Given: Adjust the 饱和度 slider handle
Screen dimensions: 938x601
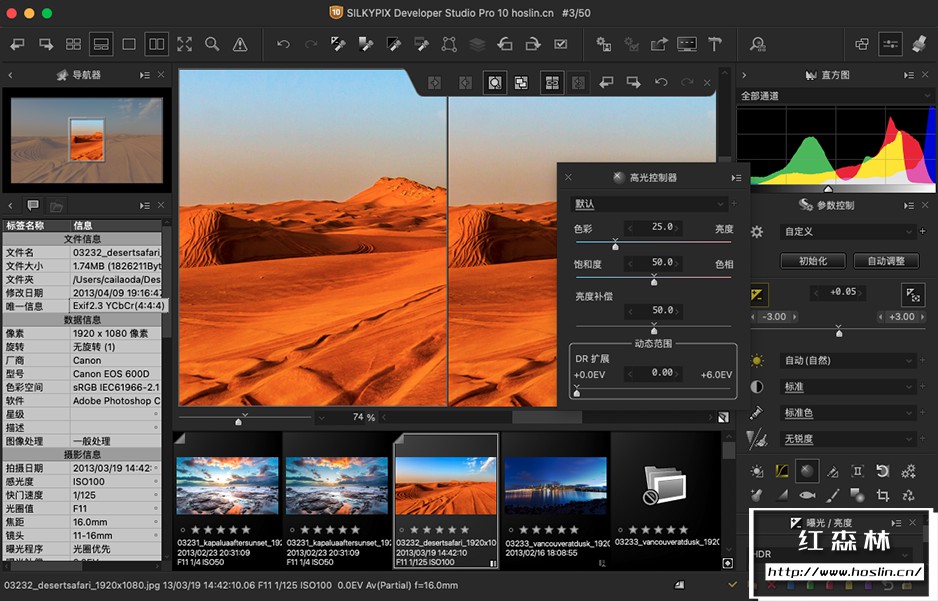Looking at the screenshot, I should click(654, 280).
